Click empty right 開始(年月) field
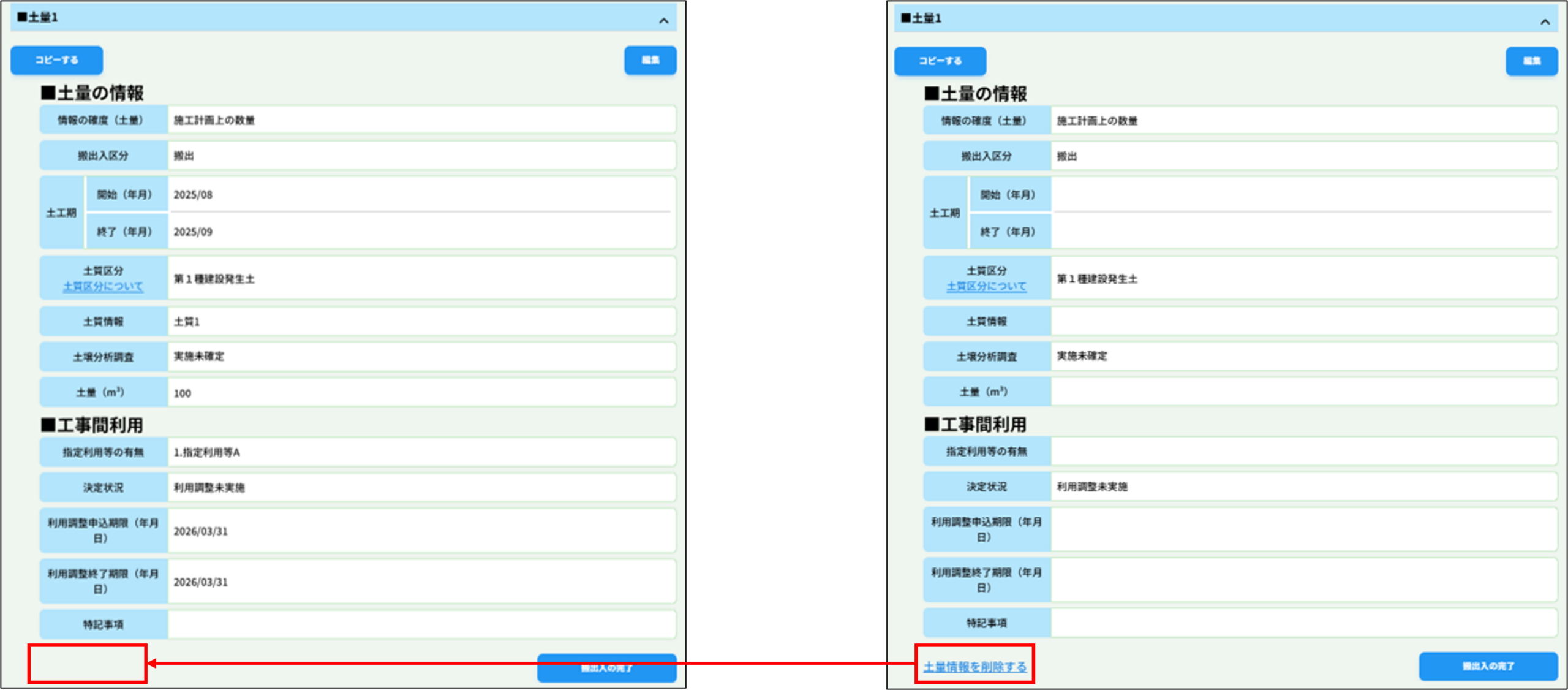 click(1303, 194)
